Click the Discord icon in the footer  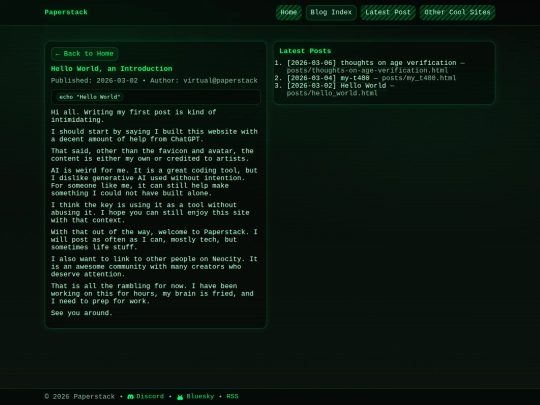tap(131, 397)
